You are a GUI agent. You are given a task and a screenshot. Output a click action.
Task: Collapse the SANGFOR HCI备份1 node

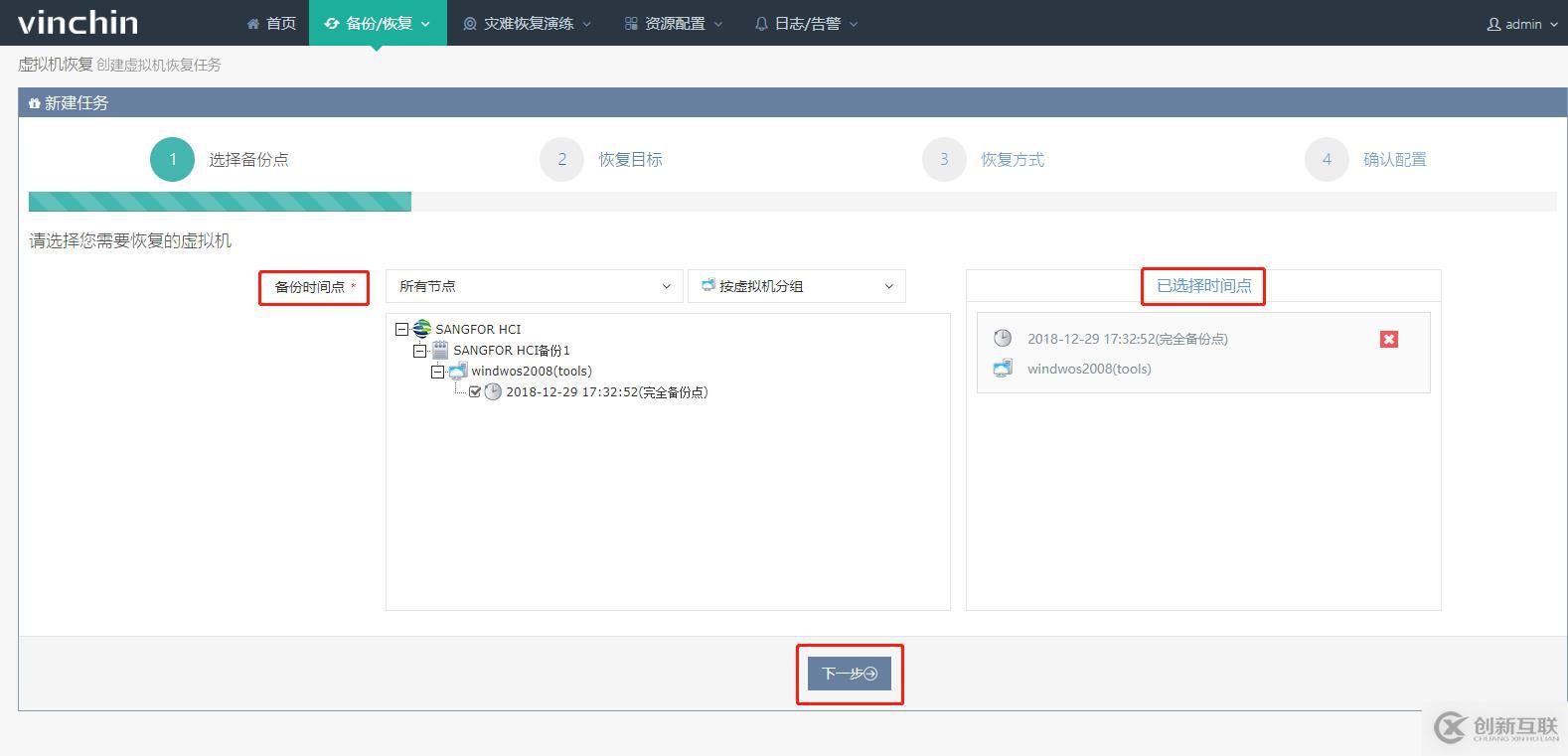coord(419,351)
